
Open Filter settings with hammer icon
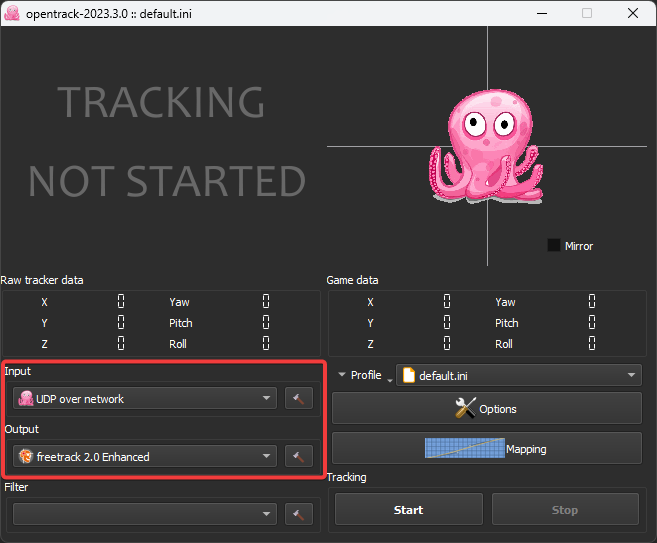[298, 514]
